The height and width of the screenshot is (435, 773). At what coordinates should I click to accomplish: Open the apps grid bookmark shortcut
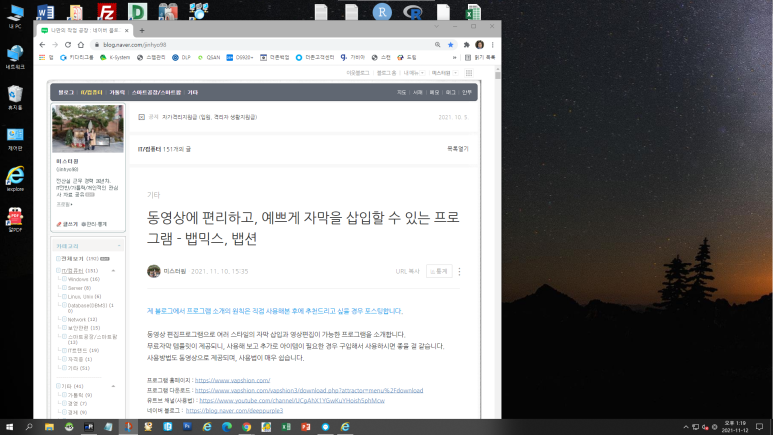coord(46,58)
